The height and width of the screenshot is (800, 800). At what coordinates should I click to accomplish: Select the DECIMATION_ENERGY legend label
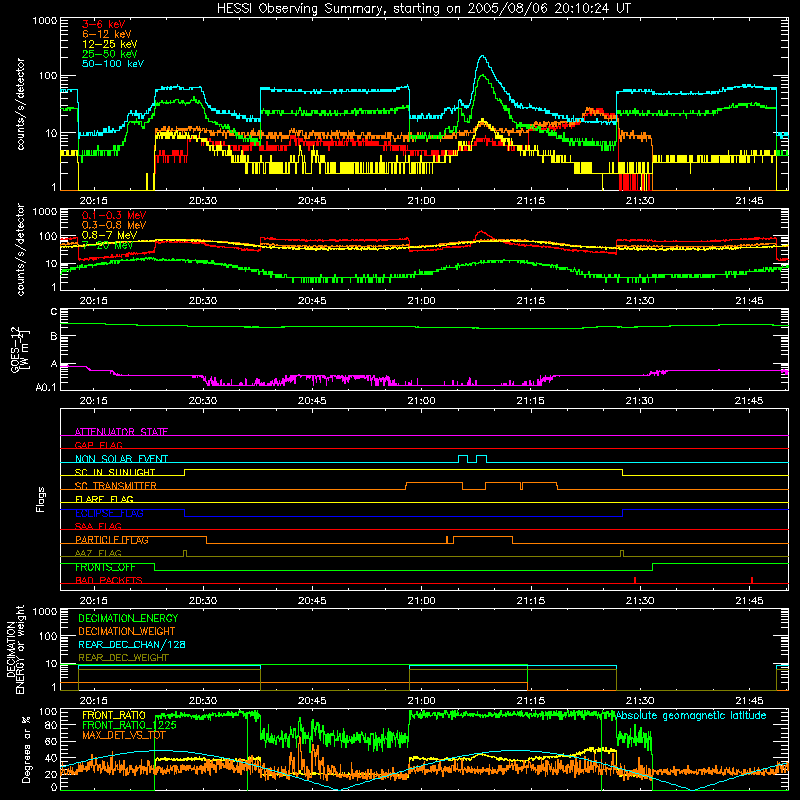pos(128,618)
